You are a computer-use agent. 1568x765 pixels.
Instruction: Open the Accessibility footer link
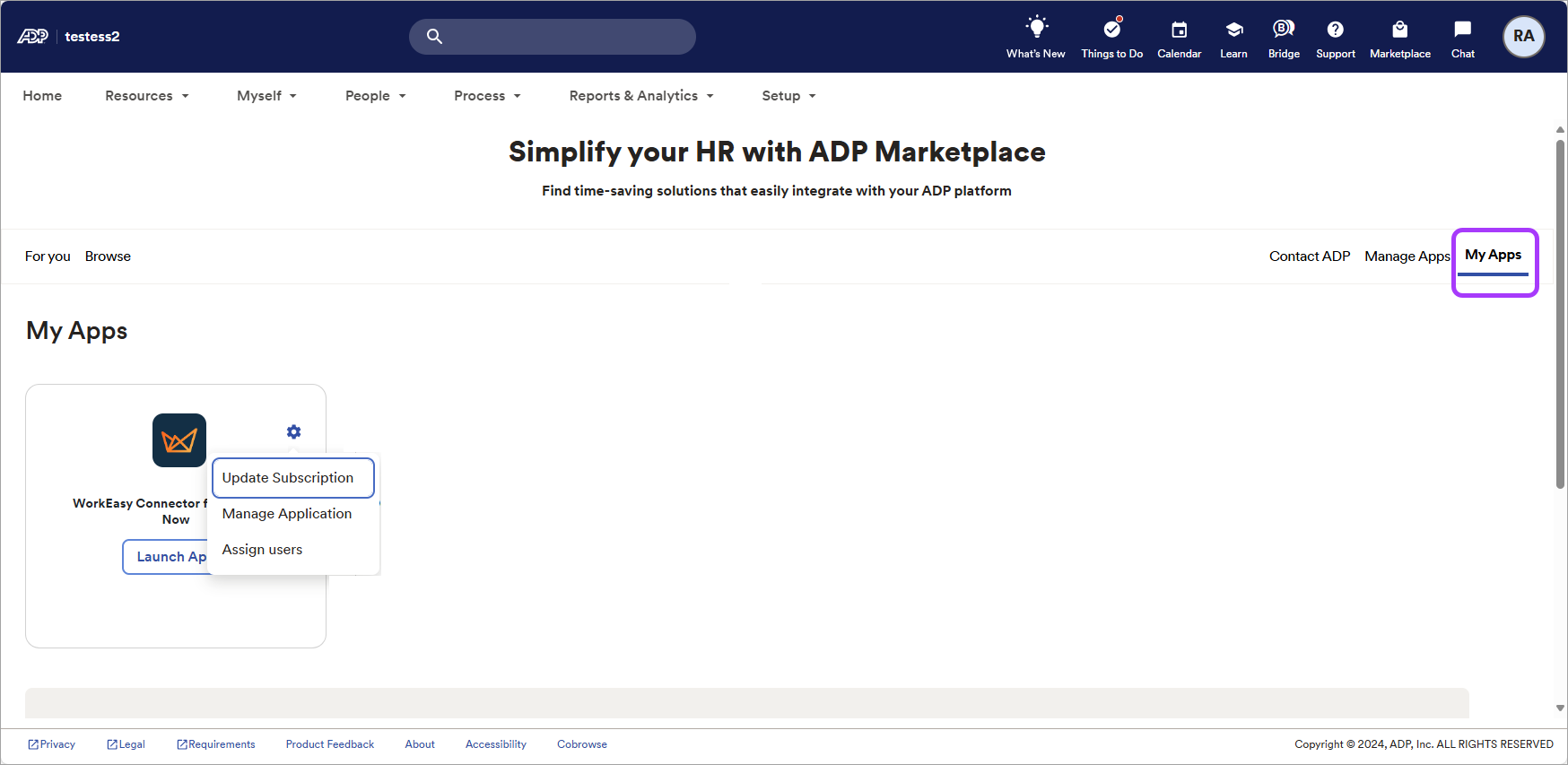tap(496, 744)
